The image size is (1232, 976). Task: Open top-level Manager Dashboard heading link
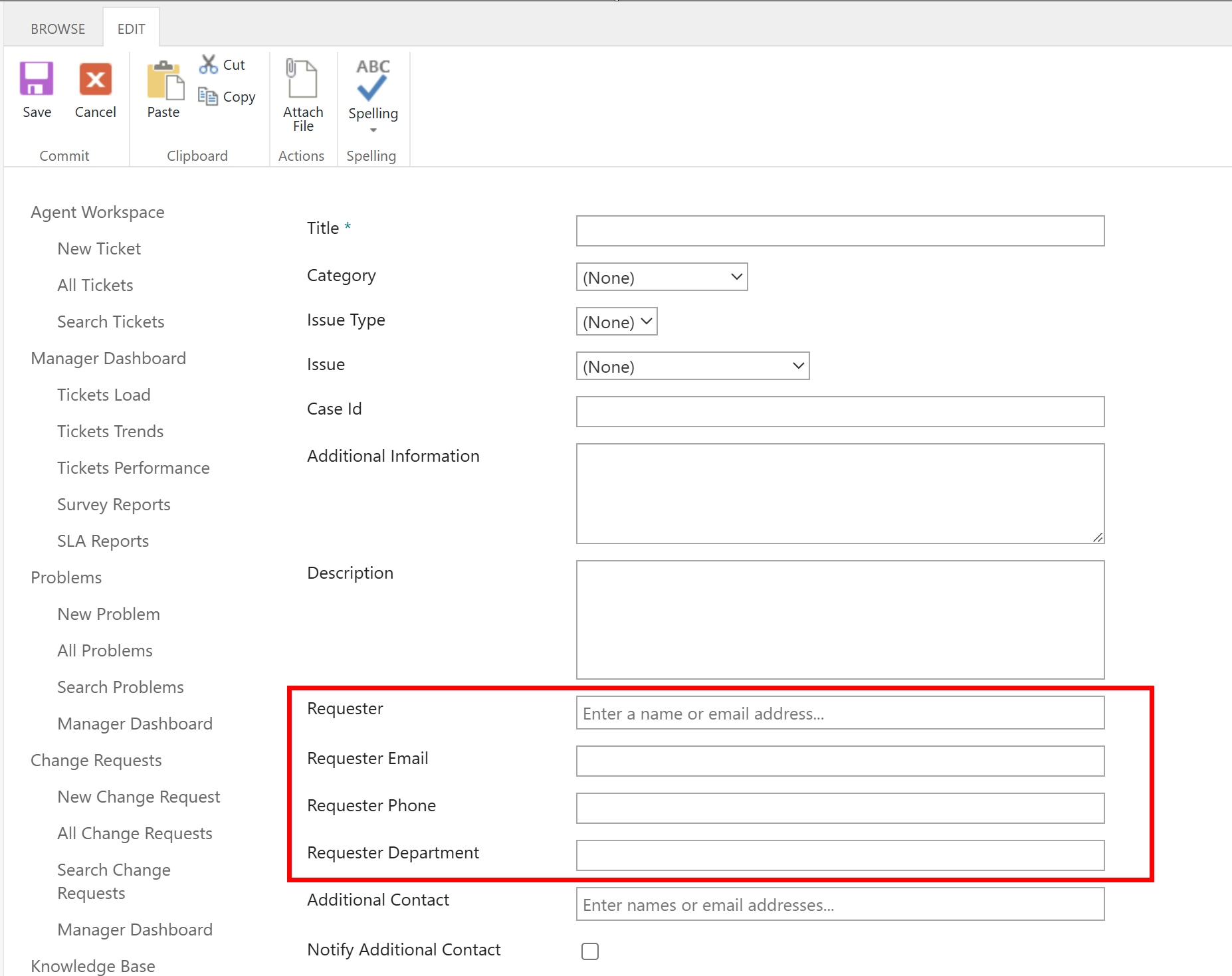coord(108,358)
